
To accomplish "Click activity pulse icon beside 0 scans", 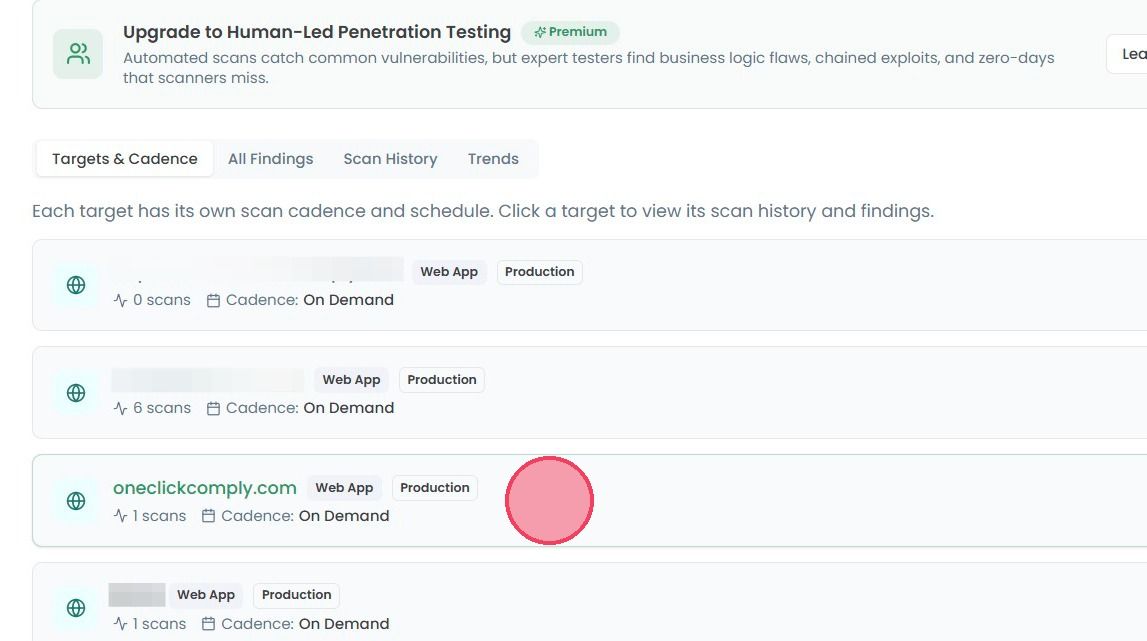I will pos(121,300).
